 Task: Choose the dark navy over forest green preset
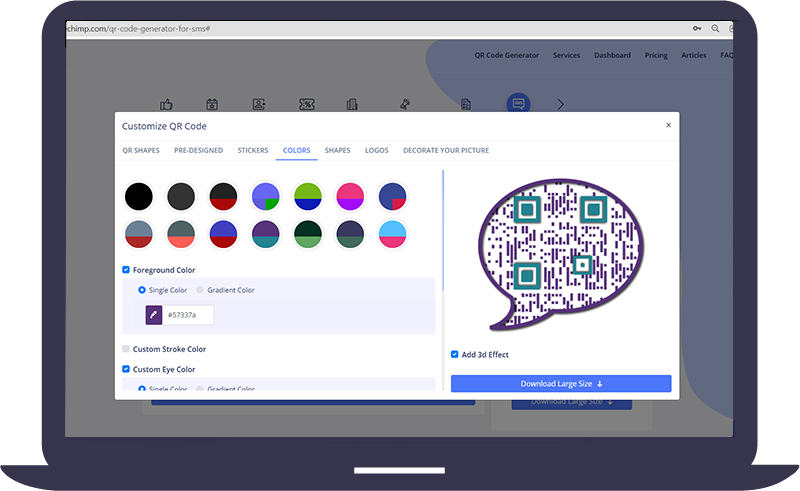click(350, 234)
